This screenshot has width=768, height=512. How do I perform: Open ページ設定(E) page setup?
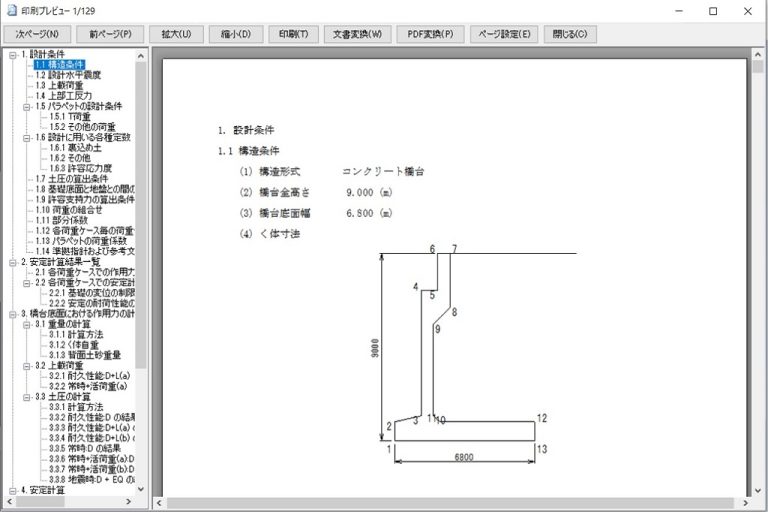point(504,33)
